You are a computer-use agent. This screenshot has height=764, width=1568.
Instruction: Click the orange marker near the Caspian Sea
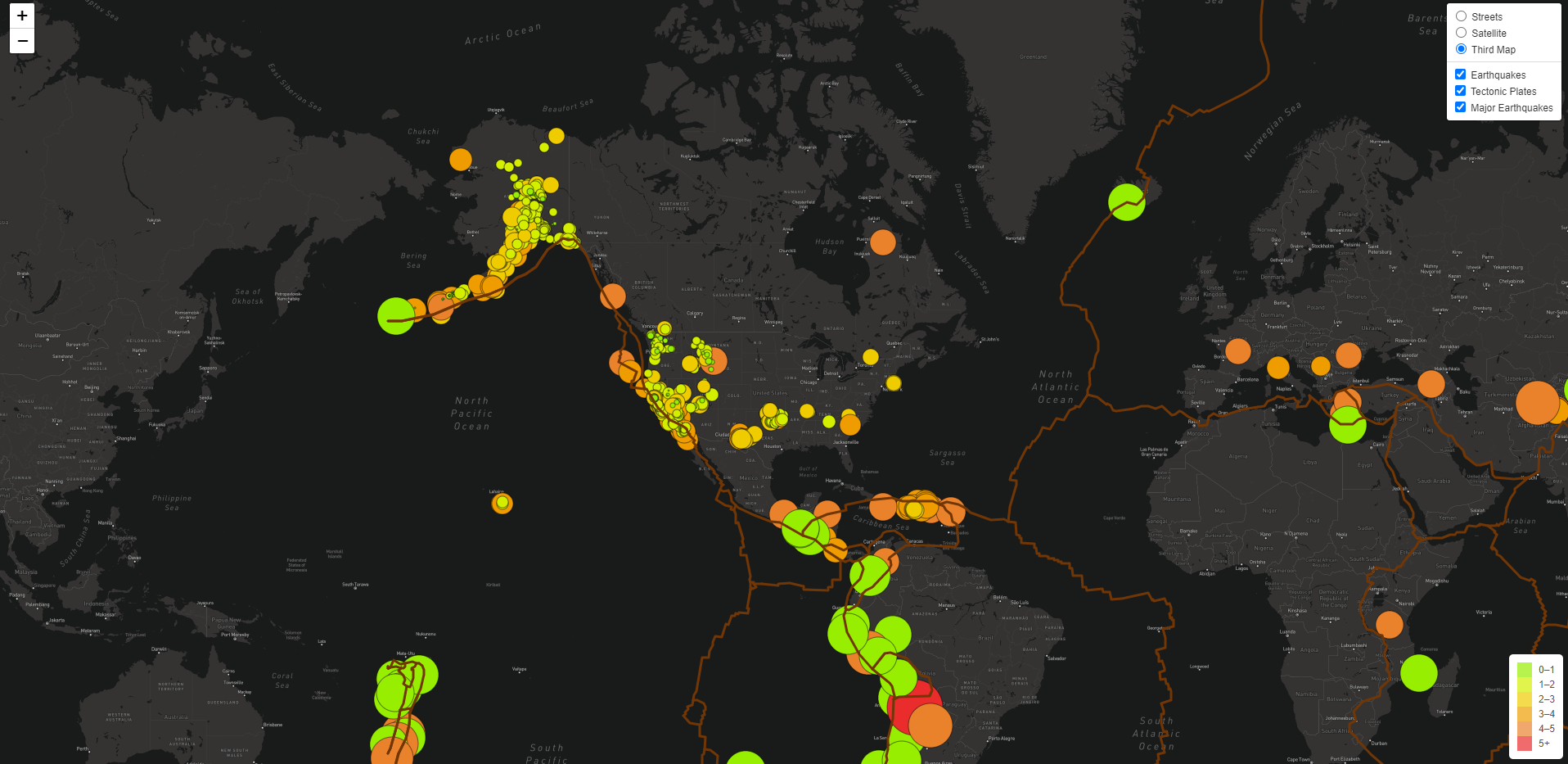1431,383
